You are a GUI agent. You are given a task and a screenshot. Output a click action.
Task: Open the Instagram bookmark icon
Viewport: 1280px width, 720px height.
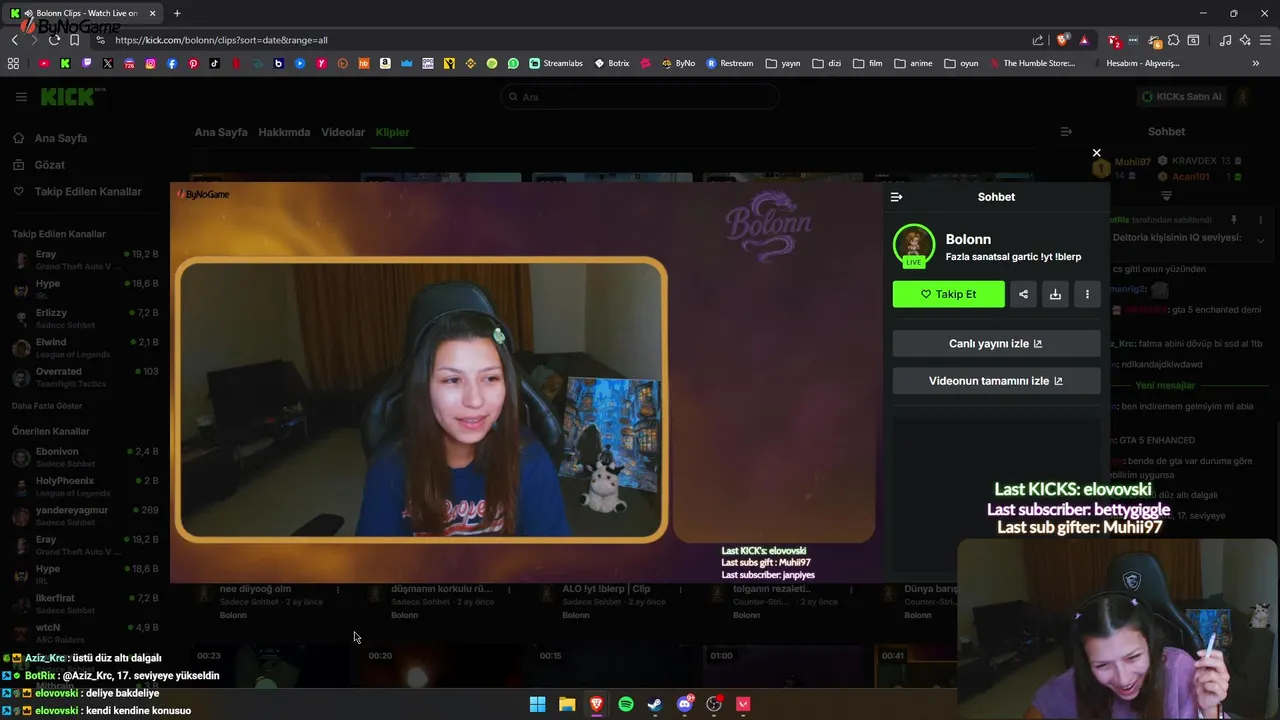pyautogui.click(x=151, y=63)
